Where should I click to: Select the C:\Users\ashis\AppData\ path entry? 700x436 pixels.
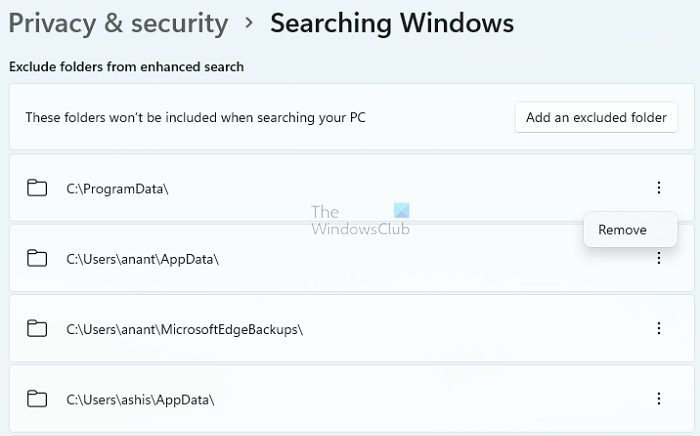pos(140,399)
